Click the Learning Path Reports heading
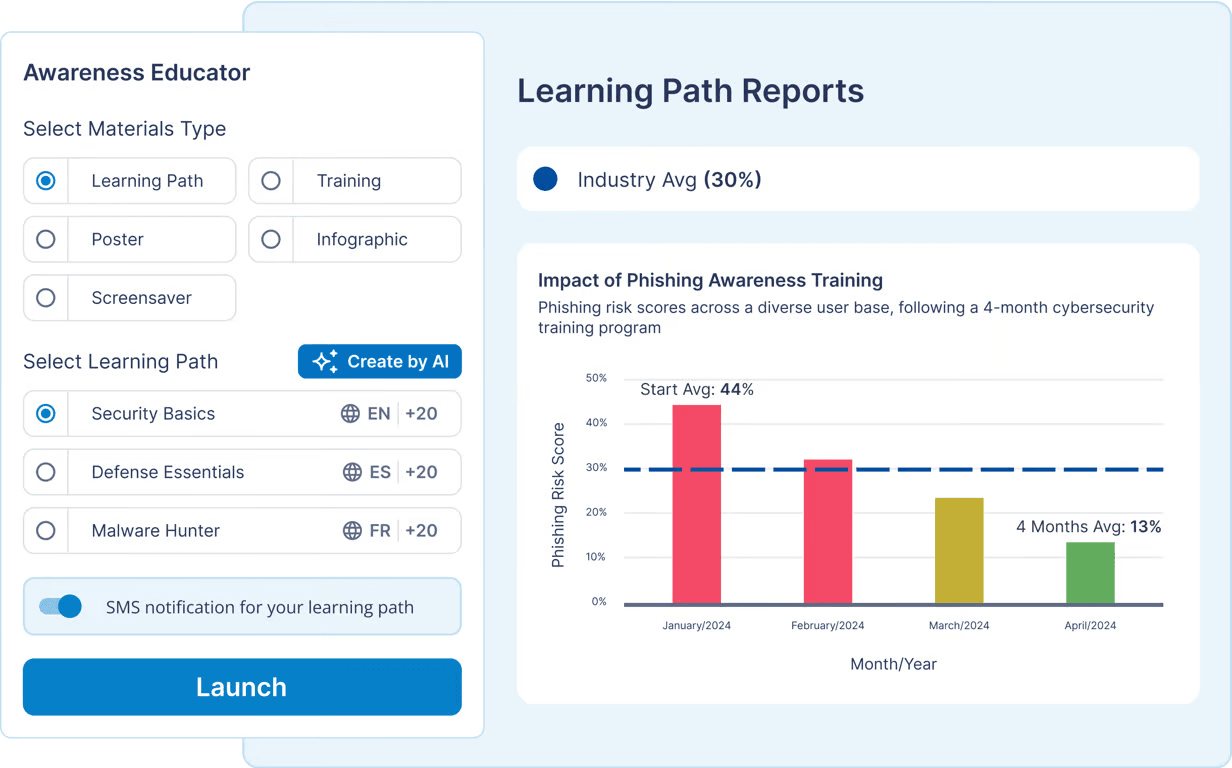This screenshot has width=1232, height=768. click(690, 91)
